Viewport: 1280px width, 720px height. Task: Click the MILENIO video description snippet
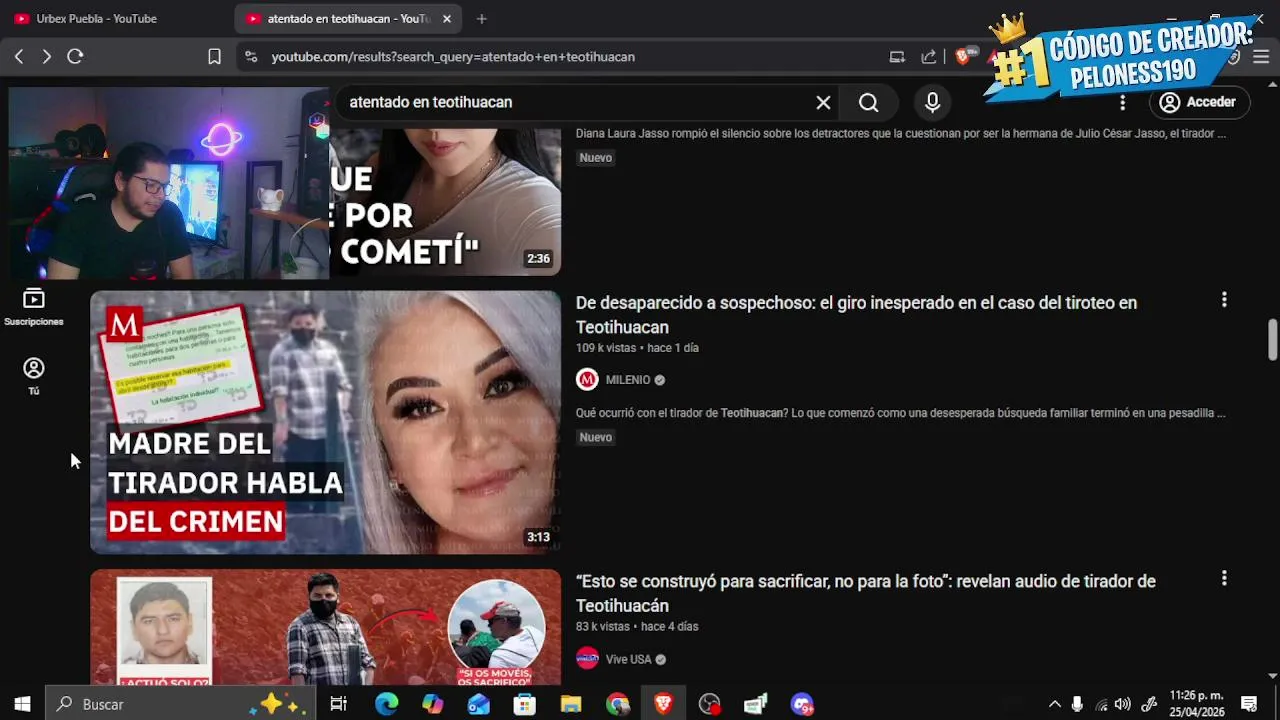pyautogui.click(x=901, y=413)
